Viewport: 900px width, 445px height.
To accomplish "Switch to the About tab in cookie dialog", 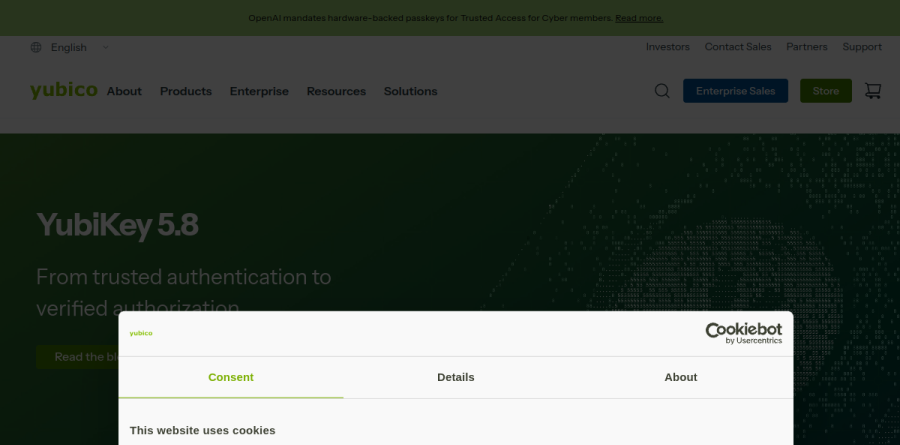I will click(x=681, y=377).
